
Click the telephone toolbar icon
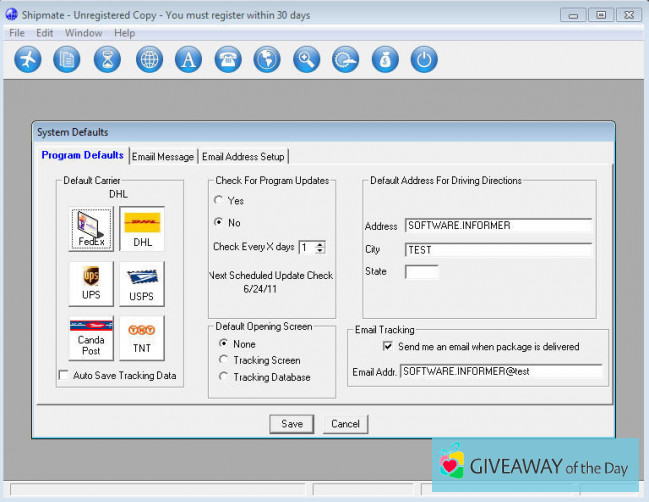(x=227, y=60)
